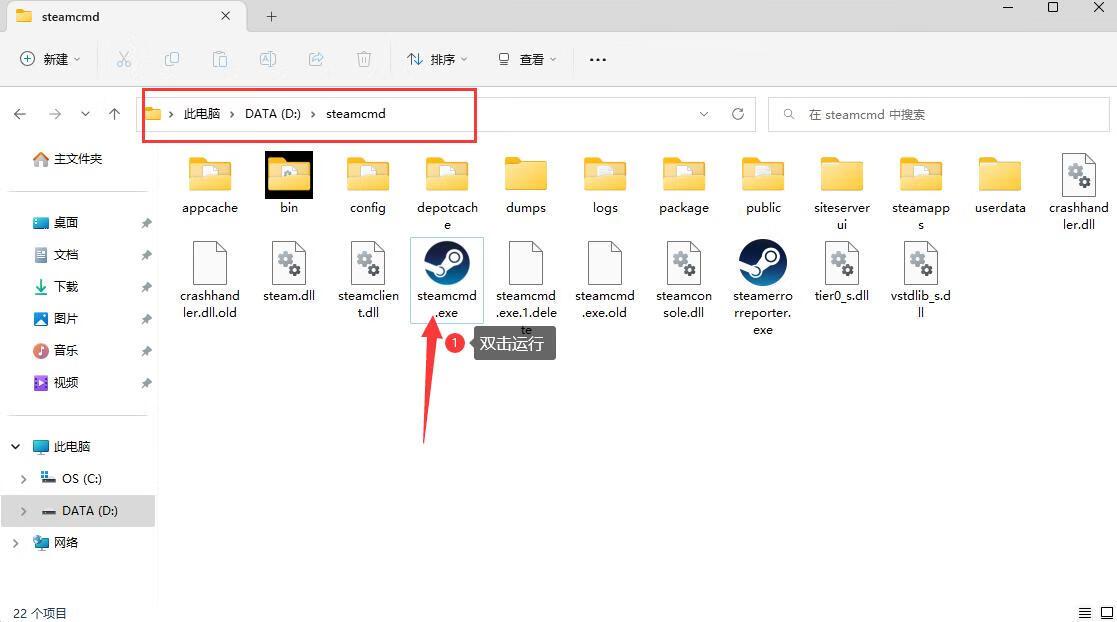Image resolution: width=1117 pixels, height=622 pixels.
Task: Open the 排序 sort dropdown
Action: click(437, 60)
